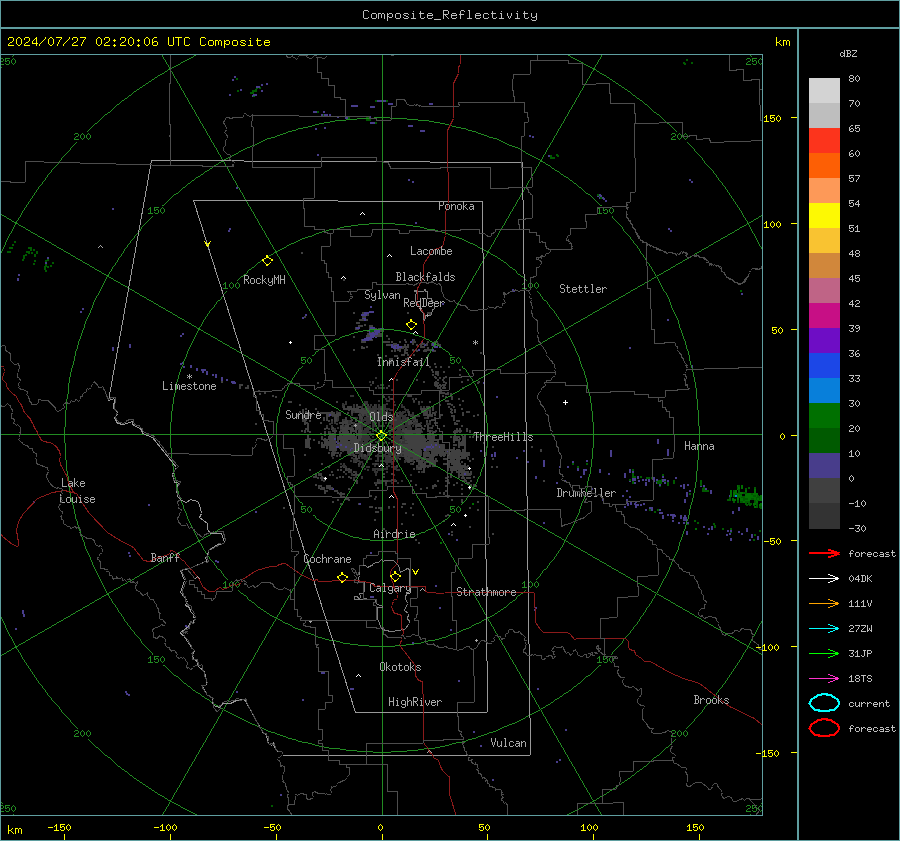
Task: Click the Calgary city label
Action: tap(390, 588)
